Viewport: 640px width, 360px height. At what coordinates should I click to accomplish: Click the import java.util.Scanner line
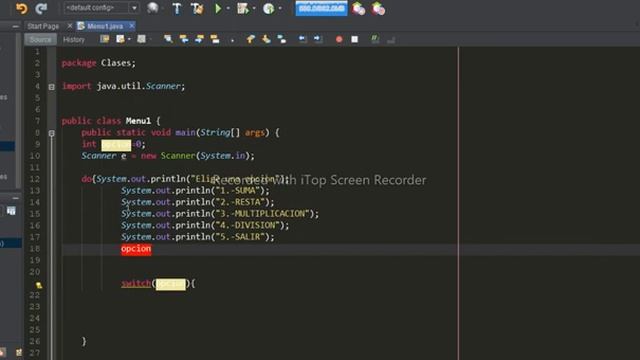coord(123,87)
